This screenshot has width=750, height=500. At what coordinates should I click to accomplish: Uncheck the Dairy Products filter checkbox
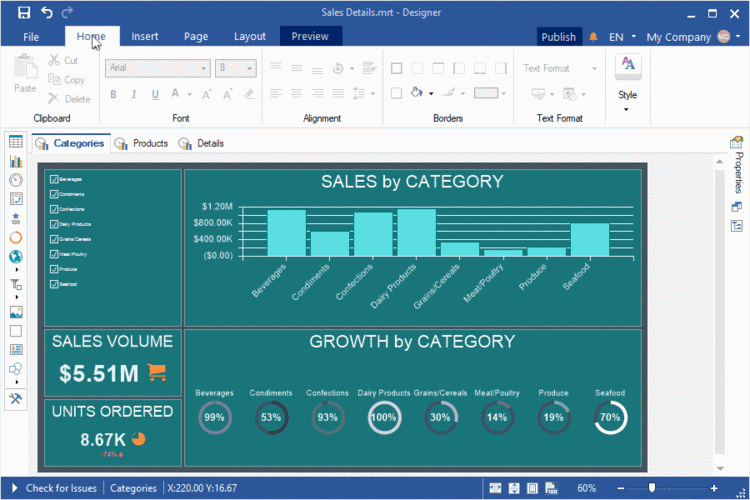(54, 224)
